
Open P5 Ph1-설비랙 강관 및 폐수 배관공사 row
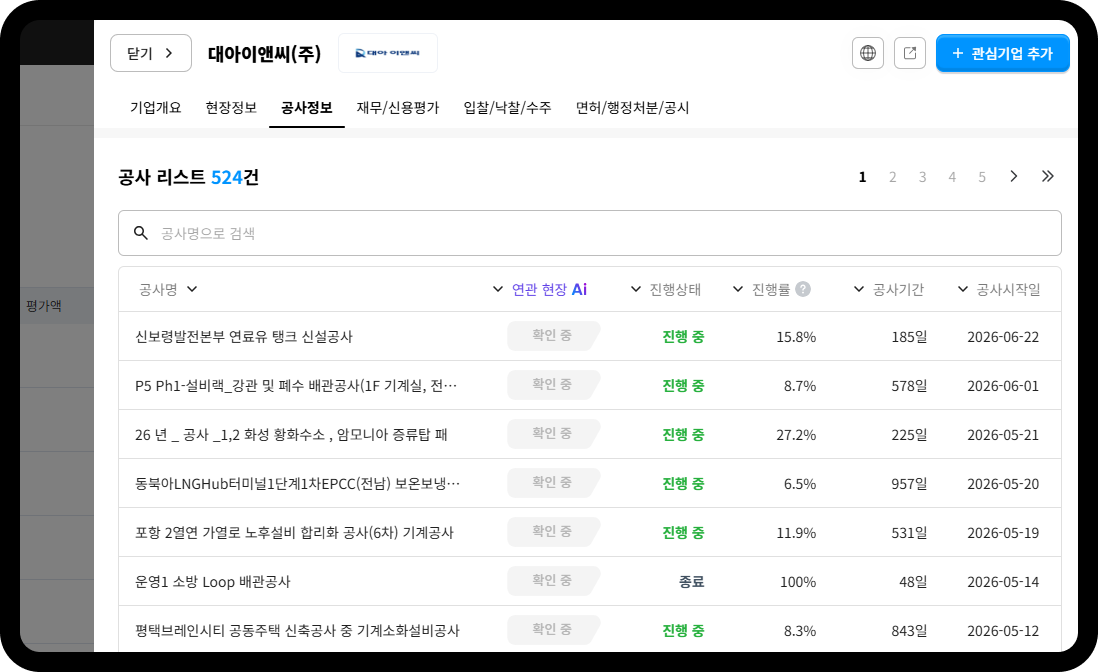pyautogui.click(x=590, y=386)
